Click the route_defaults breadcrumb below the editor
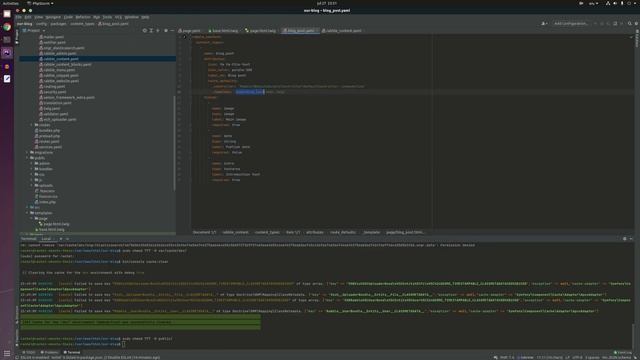The height and width of the screenshot is (360, 640). (343, 232)
